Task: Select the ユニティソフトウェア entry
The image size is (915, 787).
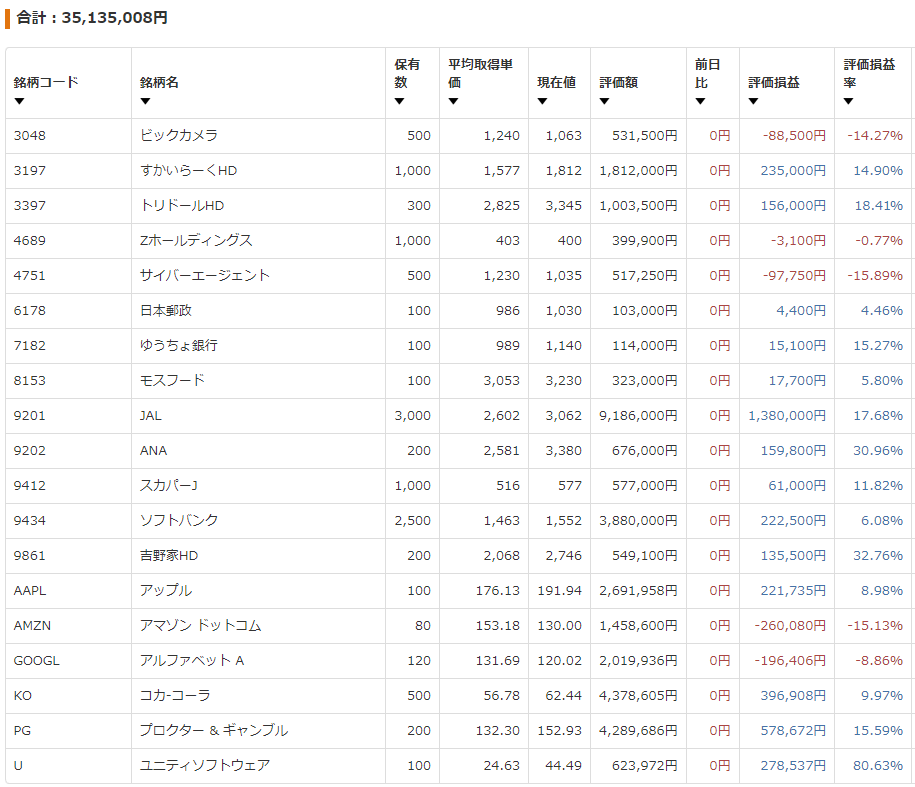Action: [205, 766]
